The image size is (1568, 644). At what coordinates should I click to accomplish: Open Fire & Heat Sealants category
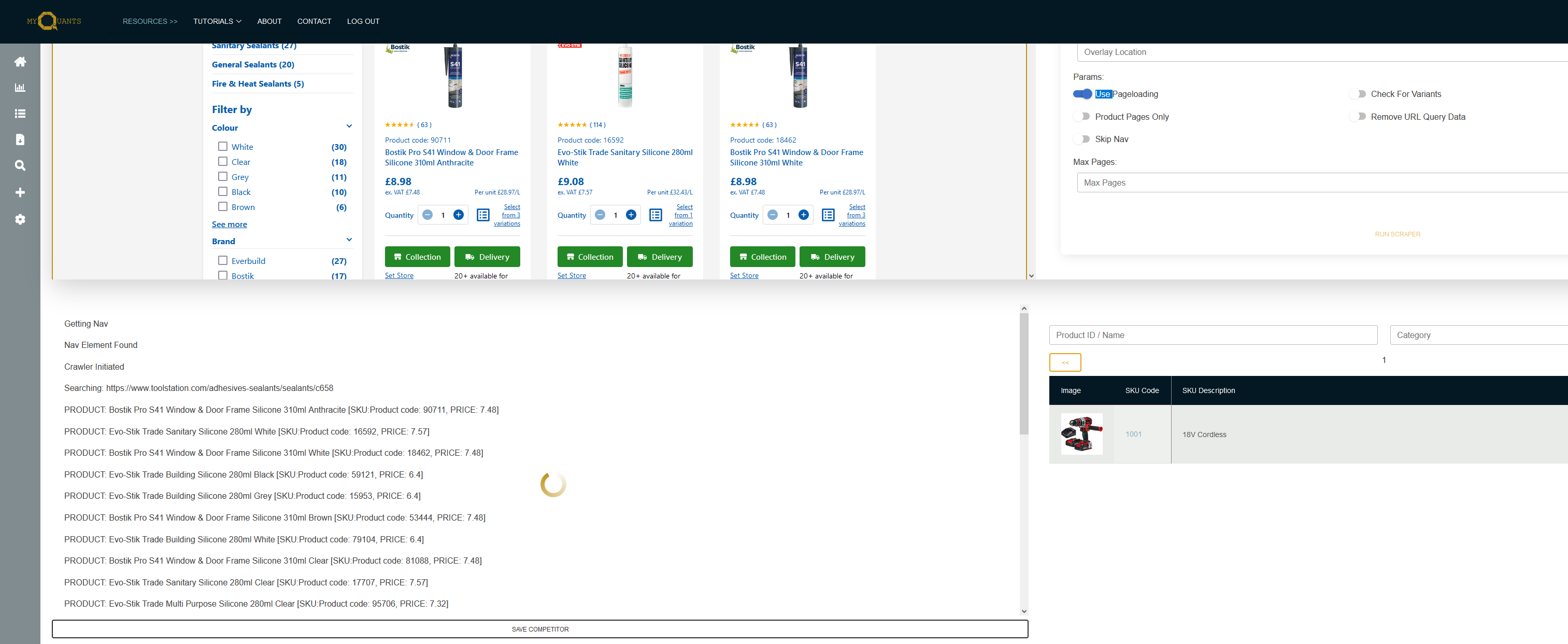(x=258, y=84)
